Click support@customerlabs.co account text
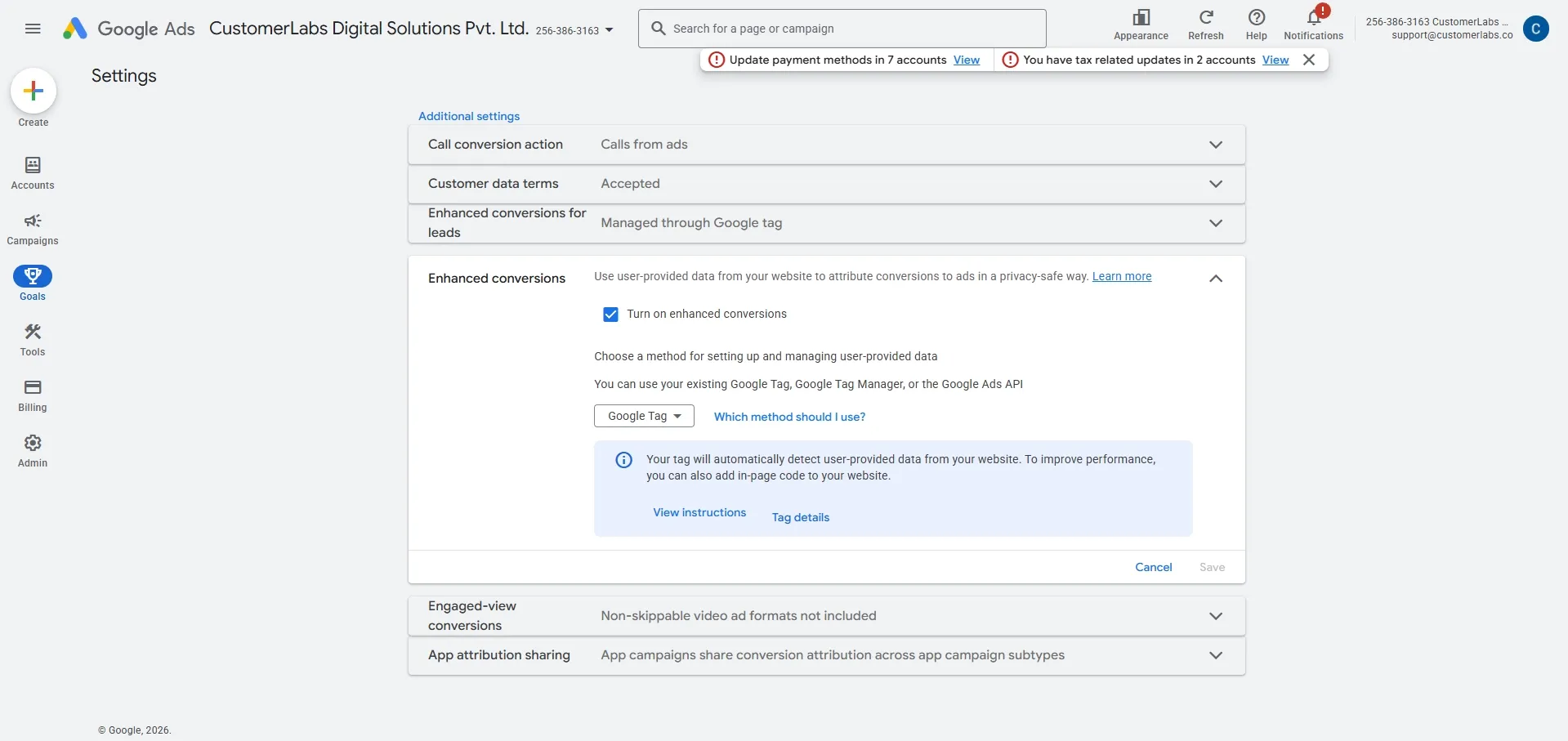The height and width of the screenshot is (741, 1568). 1453,35
